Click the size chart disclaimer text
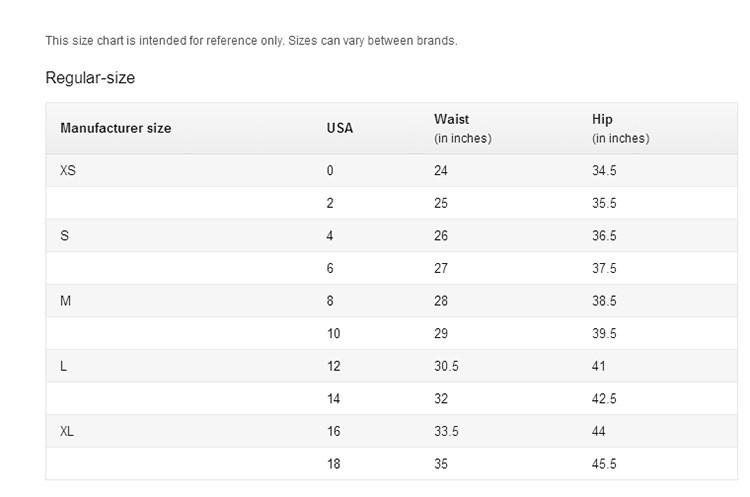This screenshot has height=497, width=750. (251, 41)
